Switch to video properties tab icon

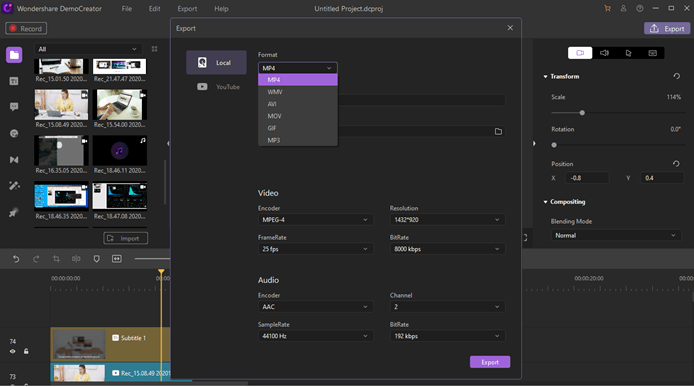click(580, 53)
